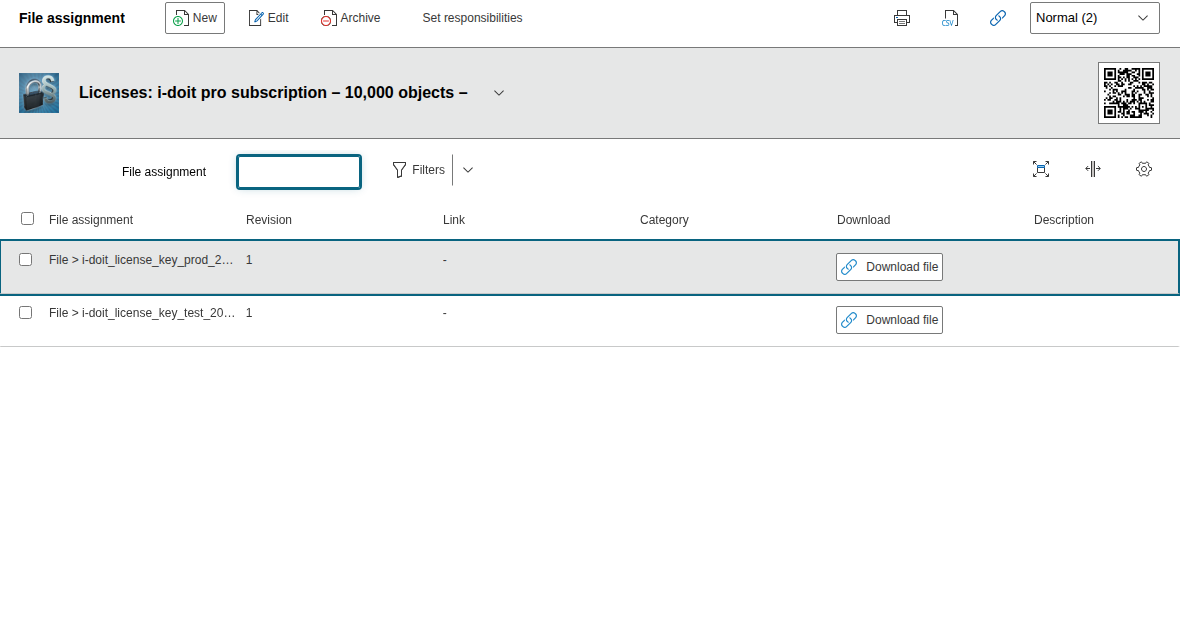Viewport: 1180px width, 640px height.
Task: Toggle fullscreen list view icon
Action: (1041, 169)
